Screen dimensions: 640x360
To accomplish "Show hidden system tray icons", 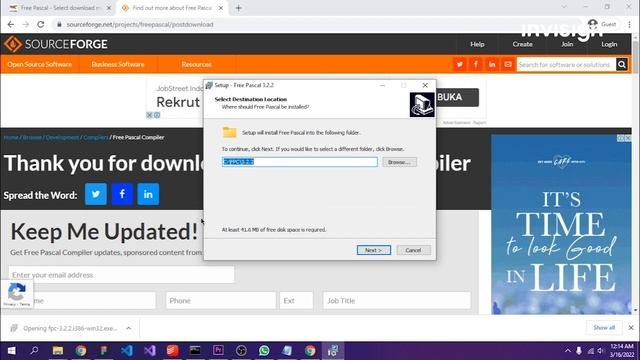I will 568,351.
